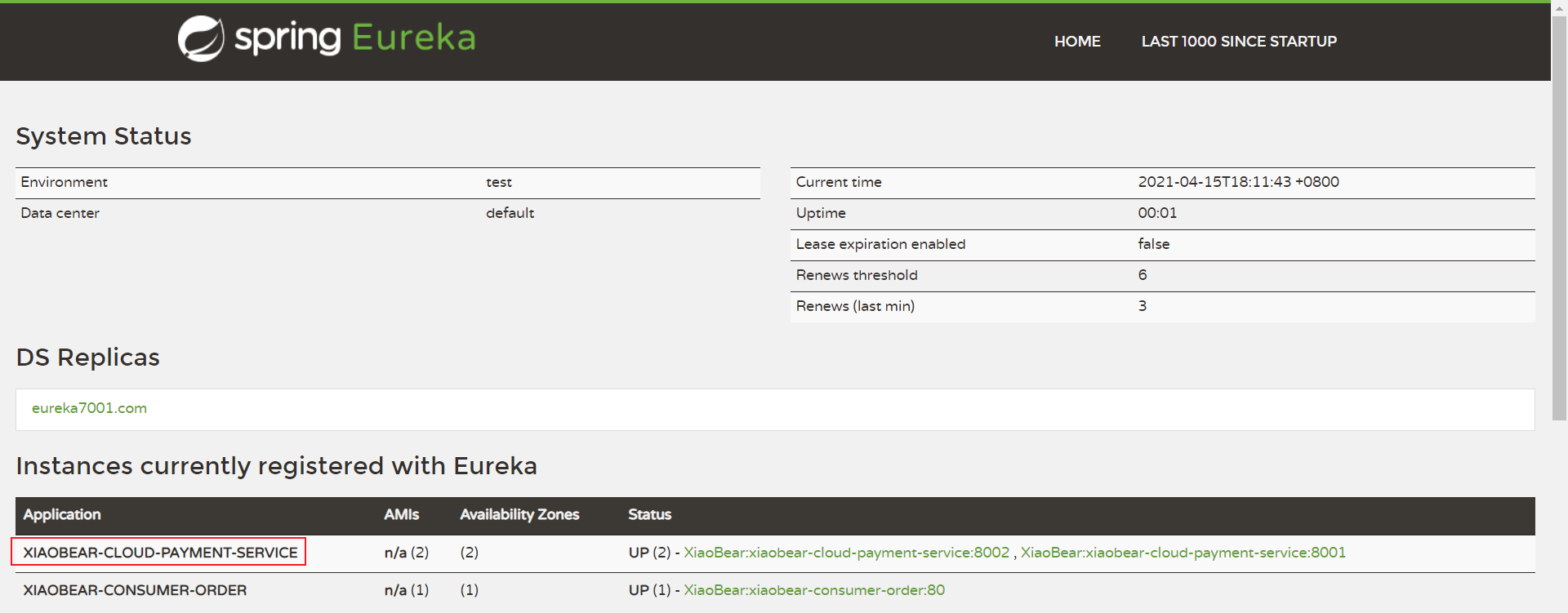Click the Renews (last min) label
The height and width of the screenshot is (613, 1568).
coord(855,306)
